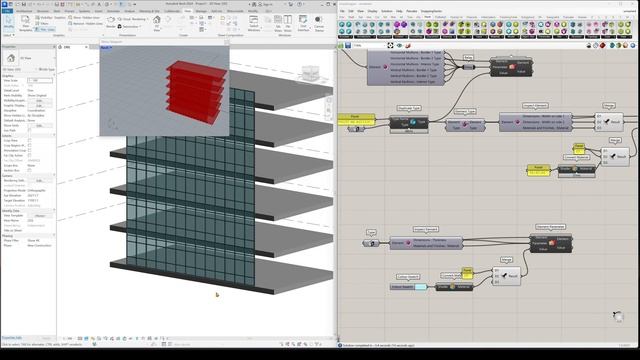The height and width of the screenshot is (360, 640).
Task: Toggle the Boolean Toggle below yellow panel
Action: [356, 129]
